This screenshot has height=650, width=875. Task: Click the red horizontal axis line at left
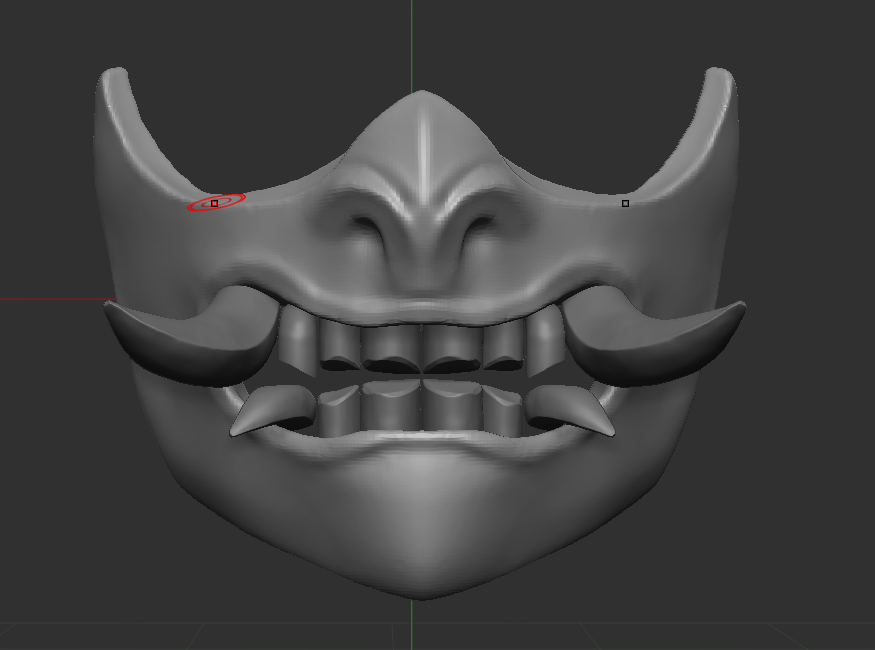click(50, 298)
